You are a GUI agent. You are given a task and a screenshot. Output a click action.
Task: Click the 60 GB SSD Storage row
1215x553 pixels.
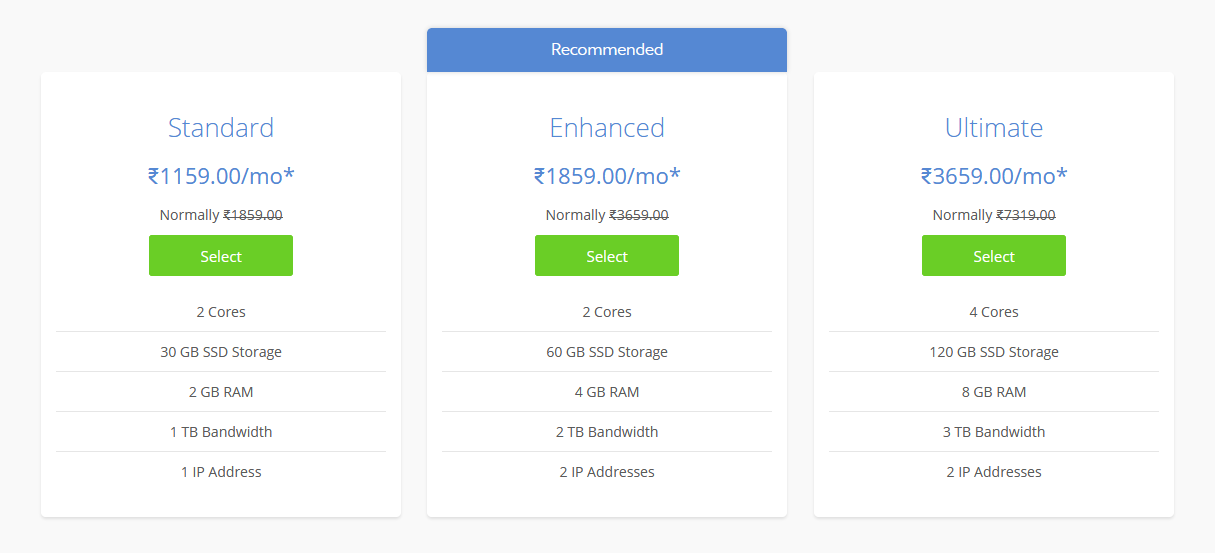[x=607, y=352]
